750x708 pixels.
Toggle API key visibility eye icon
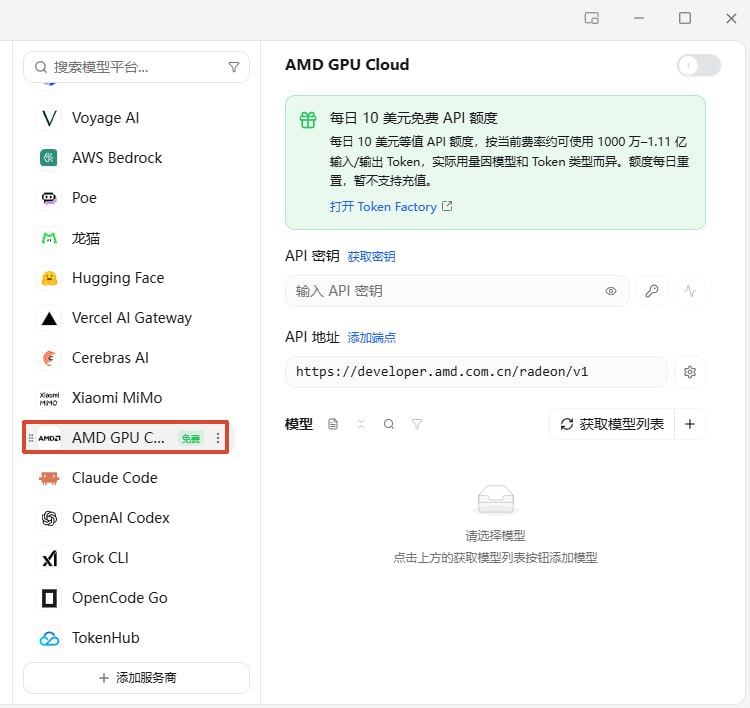(611, 291)
